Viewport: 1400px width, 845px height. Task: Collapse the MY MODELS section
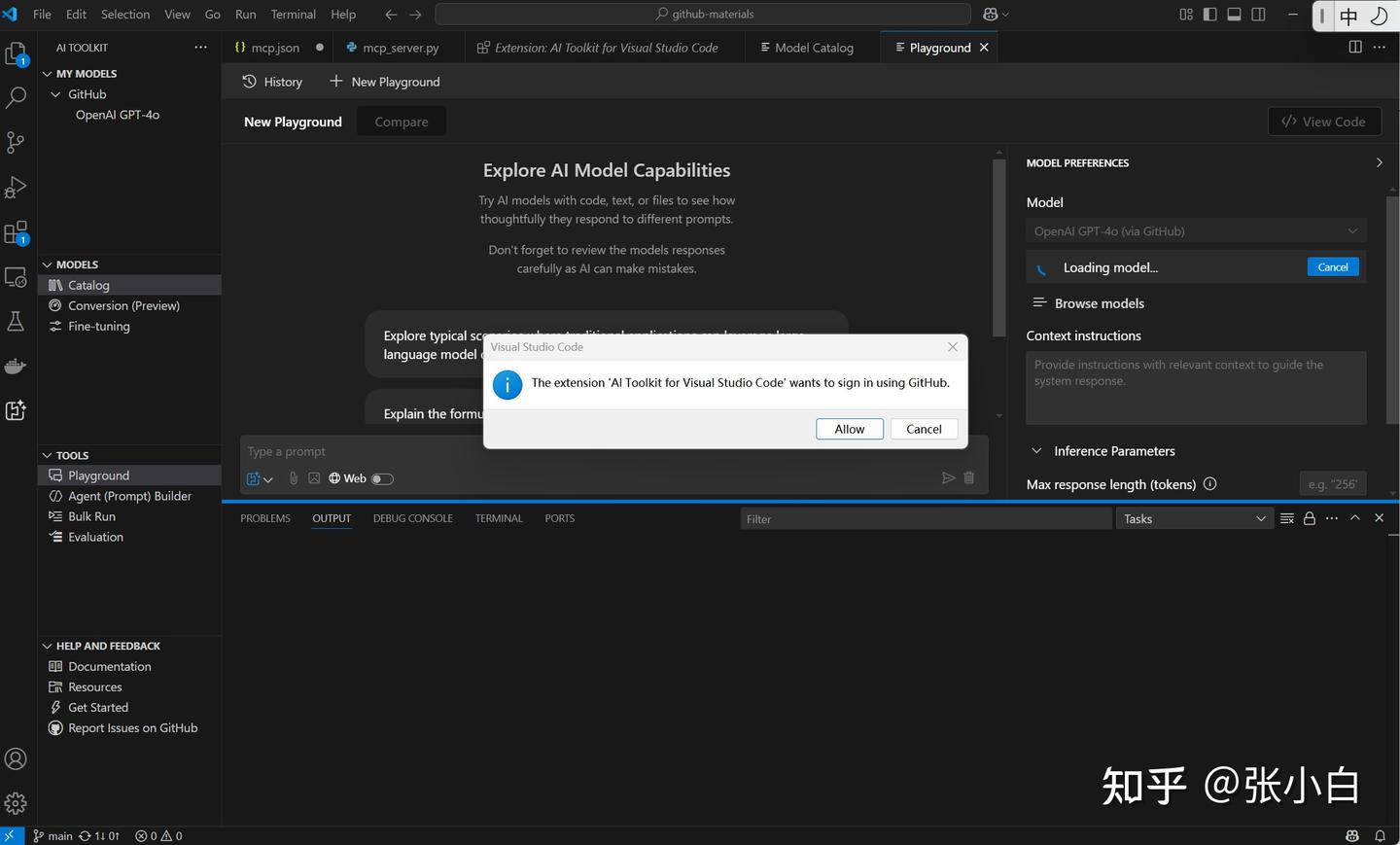48,74
